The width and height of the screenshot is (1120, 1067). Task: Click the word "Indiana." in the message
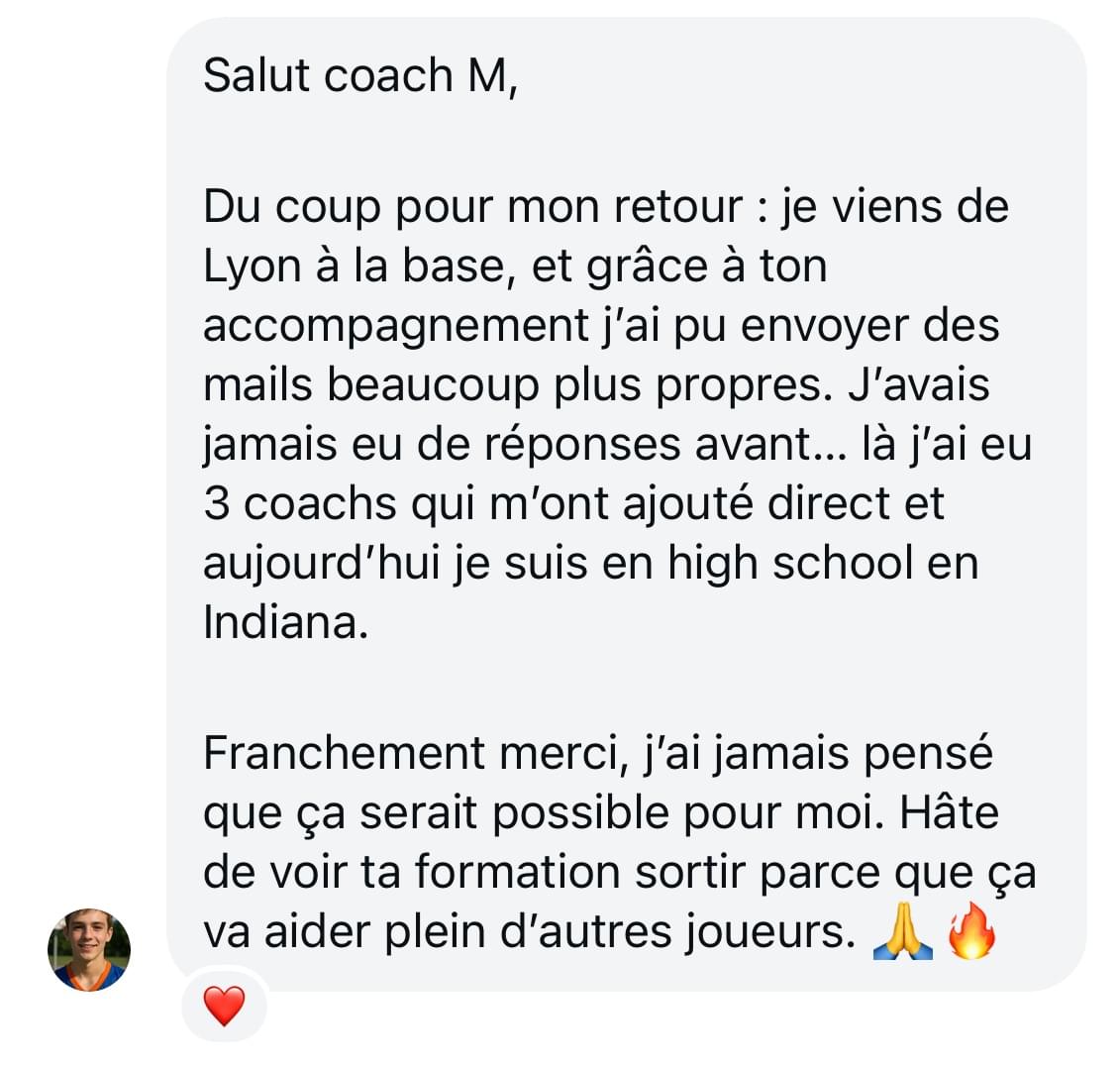(286, 622)
